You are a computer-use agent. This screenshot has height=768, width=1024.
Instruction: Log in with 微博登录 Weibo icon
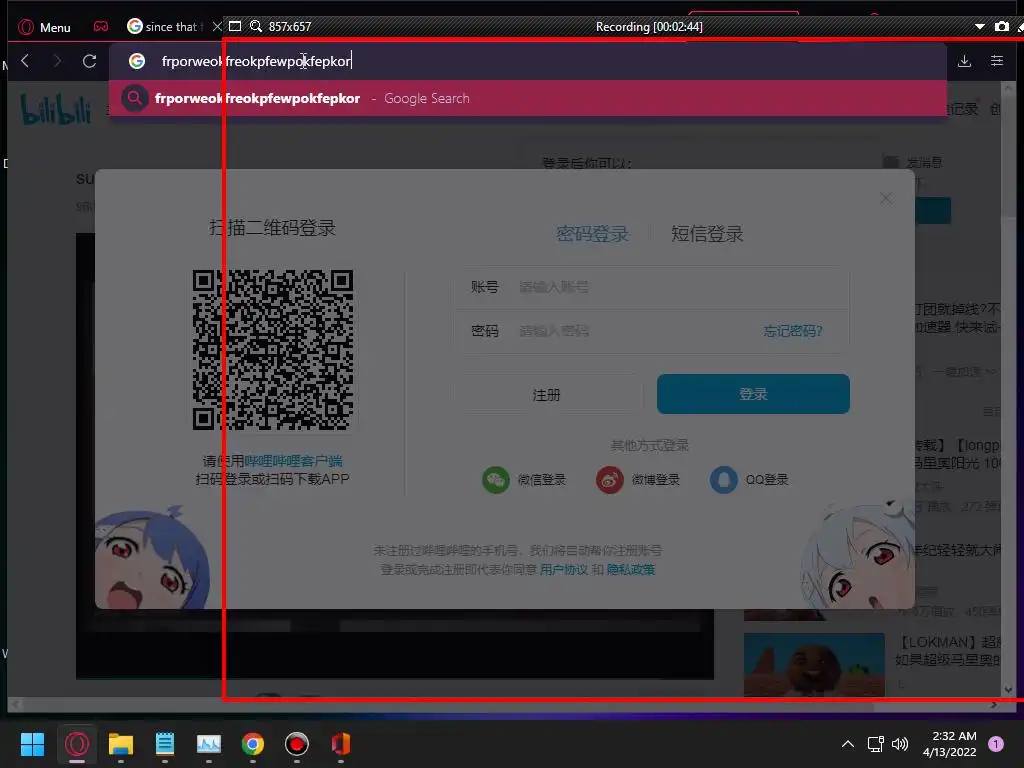(609, 480)
